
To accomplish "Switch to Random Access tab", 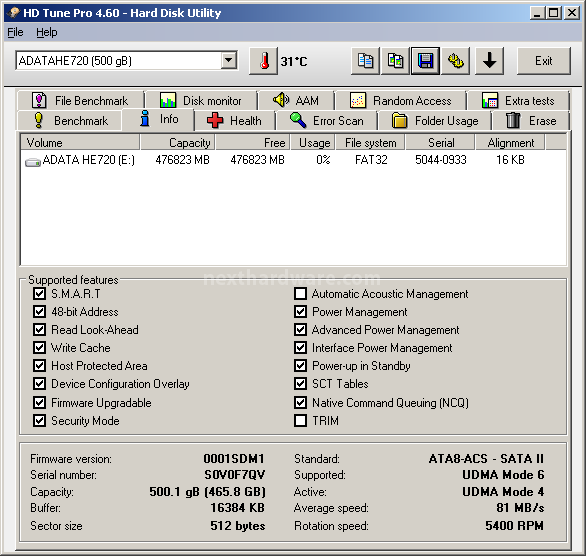I will tap(401, 101).
